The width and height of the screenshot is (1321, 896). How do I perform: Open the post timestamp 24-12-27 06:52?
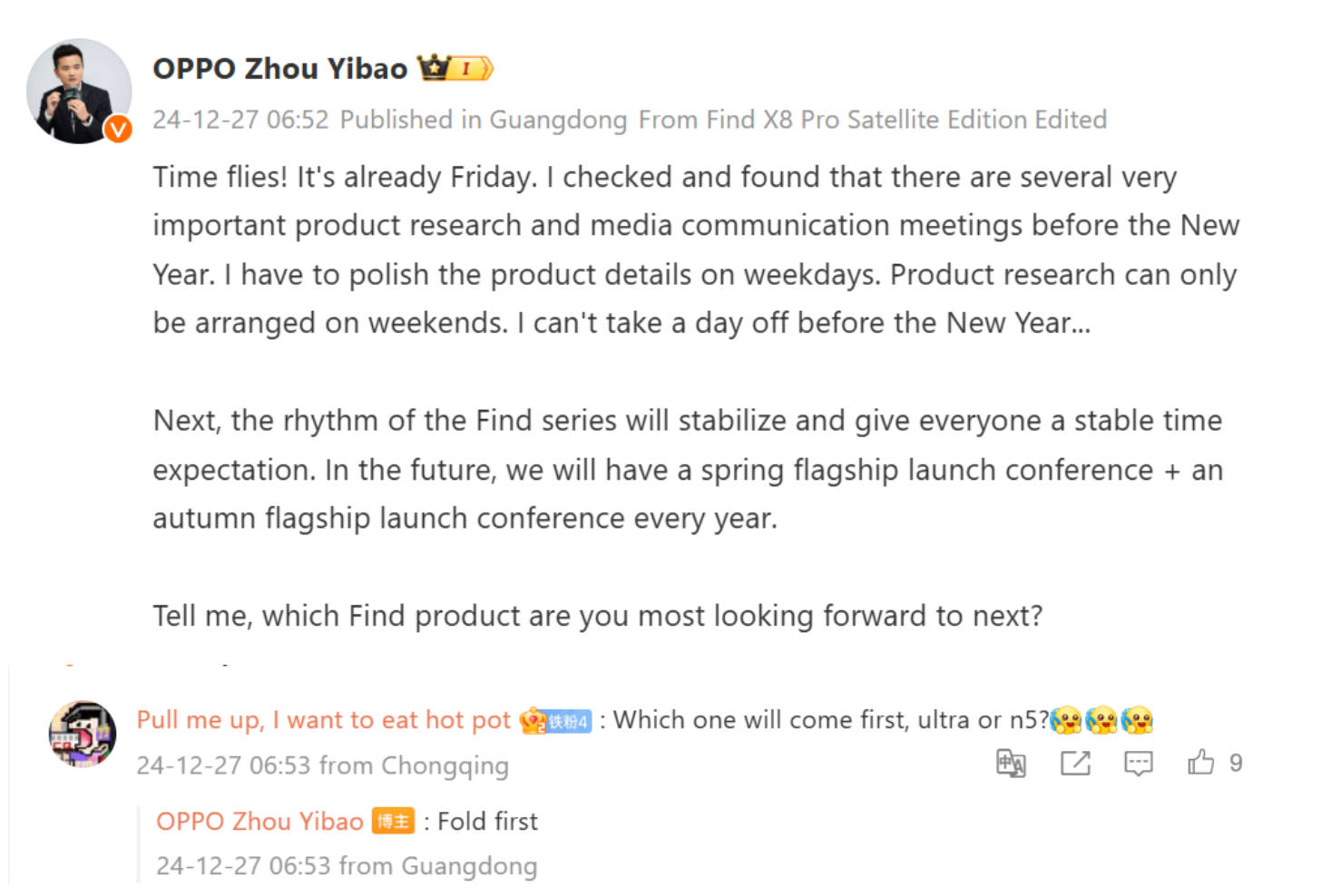click(x=240, y=120)
